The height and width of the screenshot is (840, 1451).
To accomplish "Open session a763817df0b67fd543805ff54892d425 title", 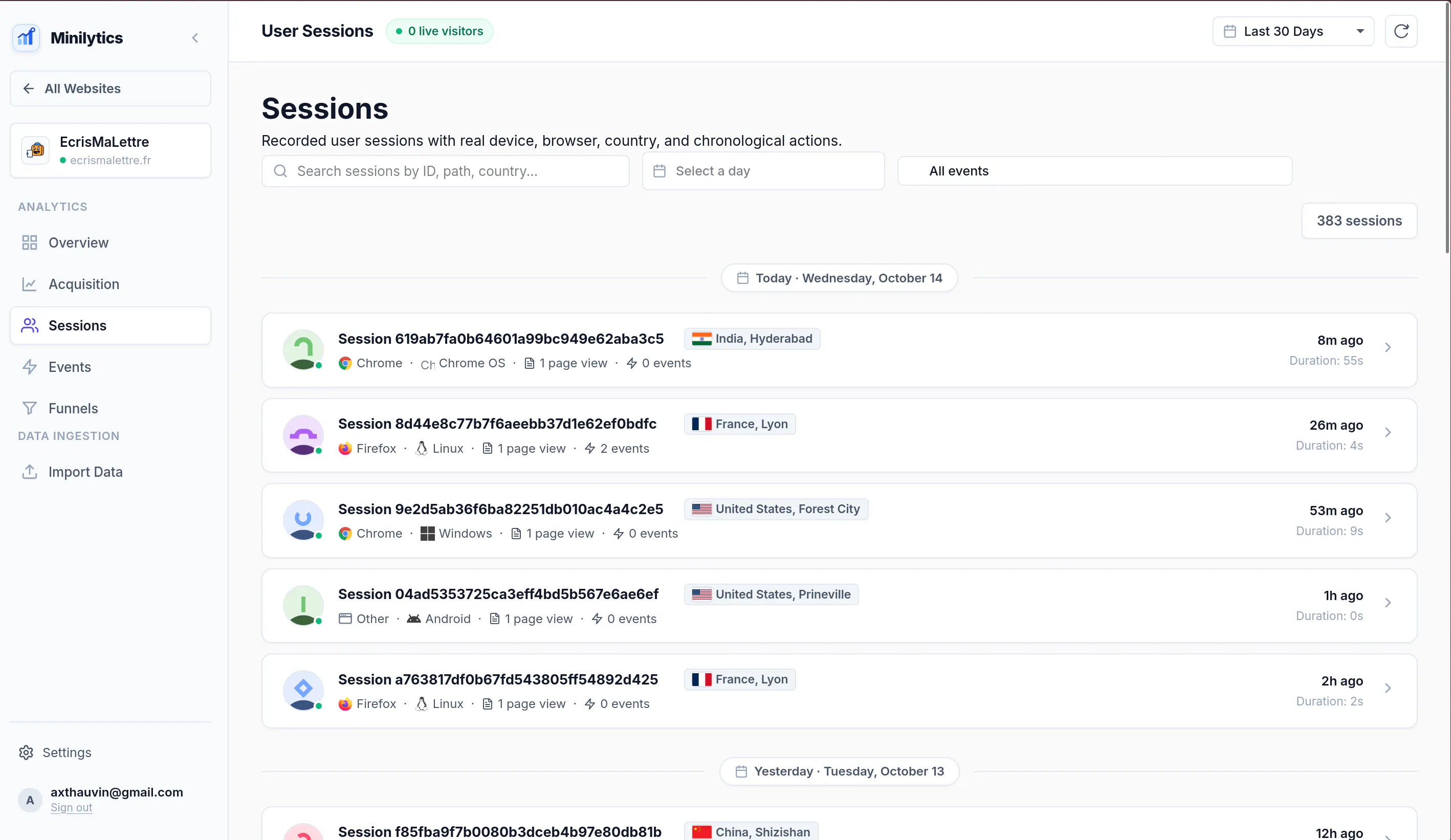I will tap(497, 679).
